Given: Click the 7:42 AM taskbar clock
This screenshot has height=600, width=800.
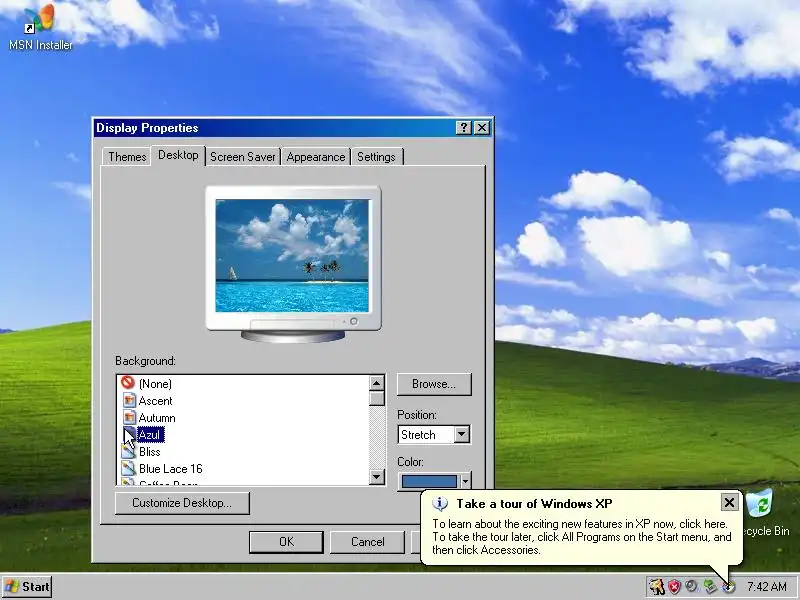Looking at the screenshot, I should click(766, 587).
